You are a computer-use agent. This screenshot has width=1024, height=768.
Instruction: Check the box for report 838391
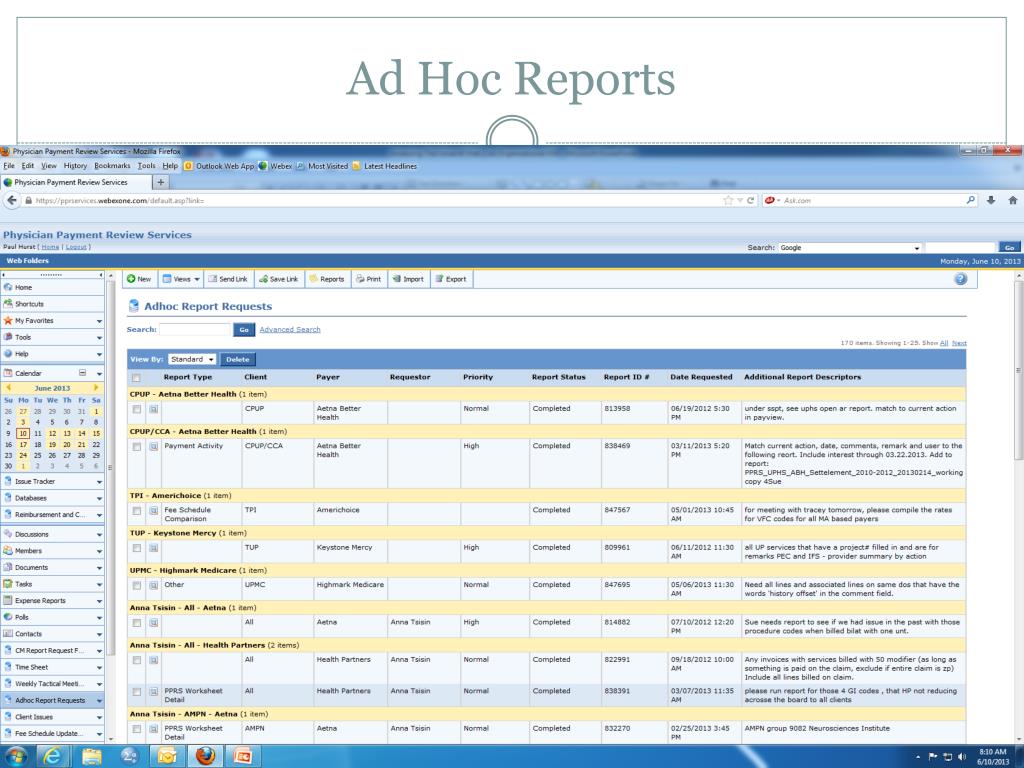point(136,692)
